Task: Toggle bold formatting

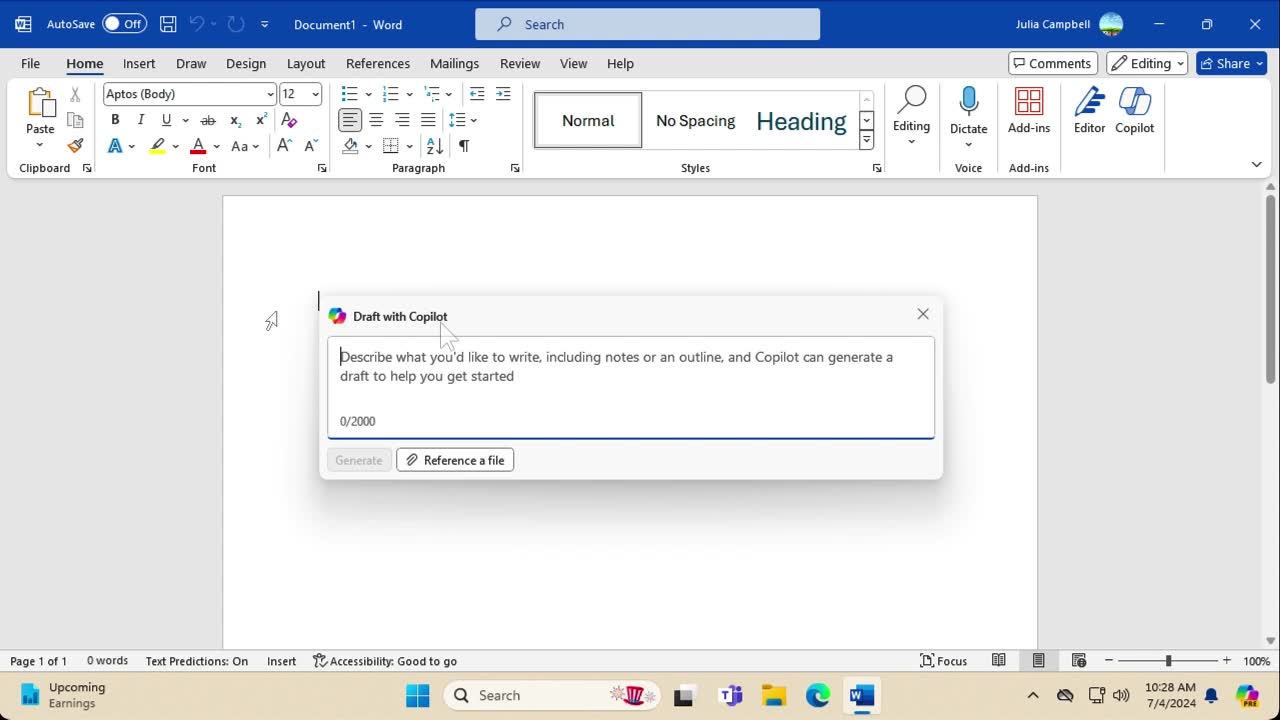Action: click(115, 120)
